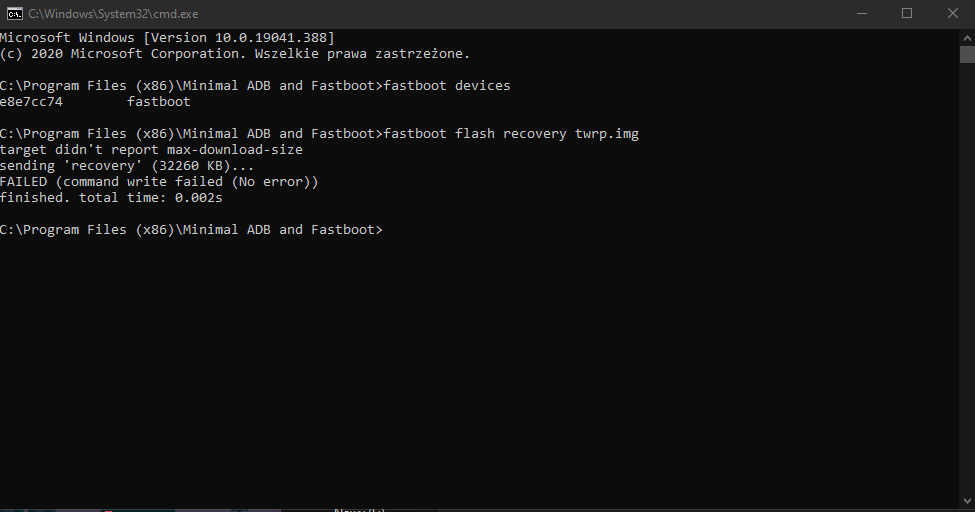Click the last empty command prompt line

[190, 230]
